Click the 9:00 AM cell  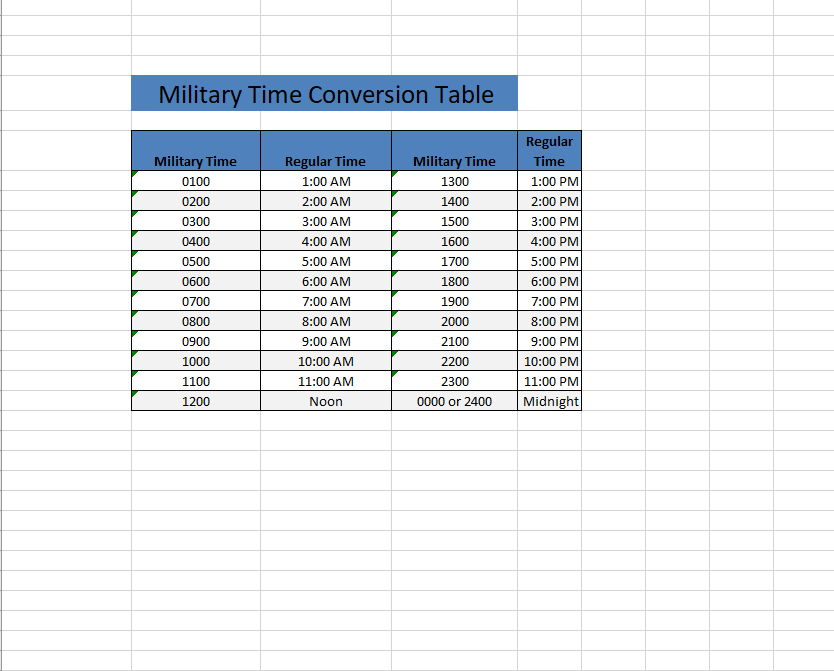tap(326, 341)
